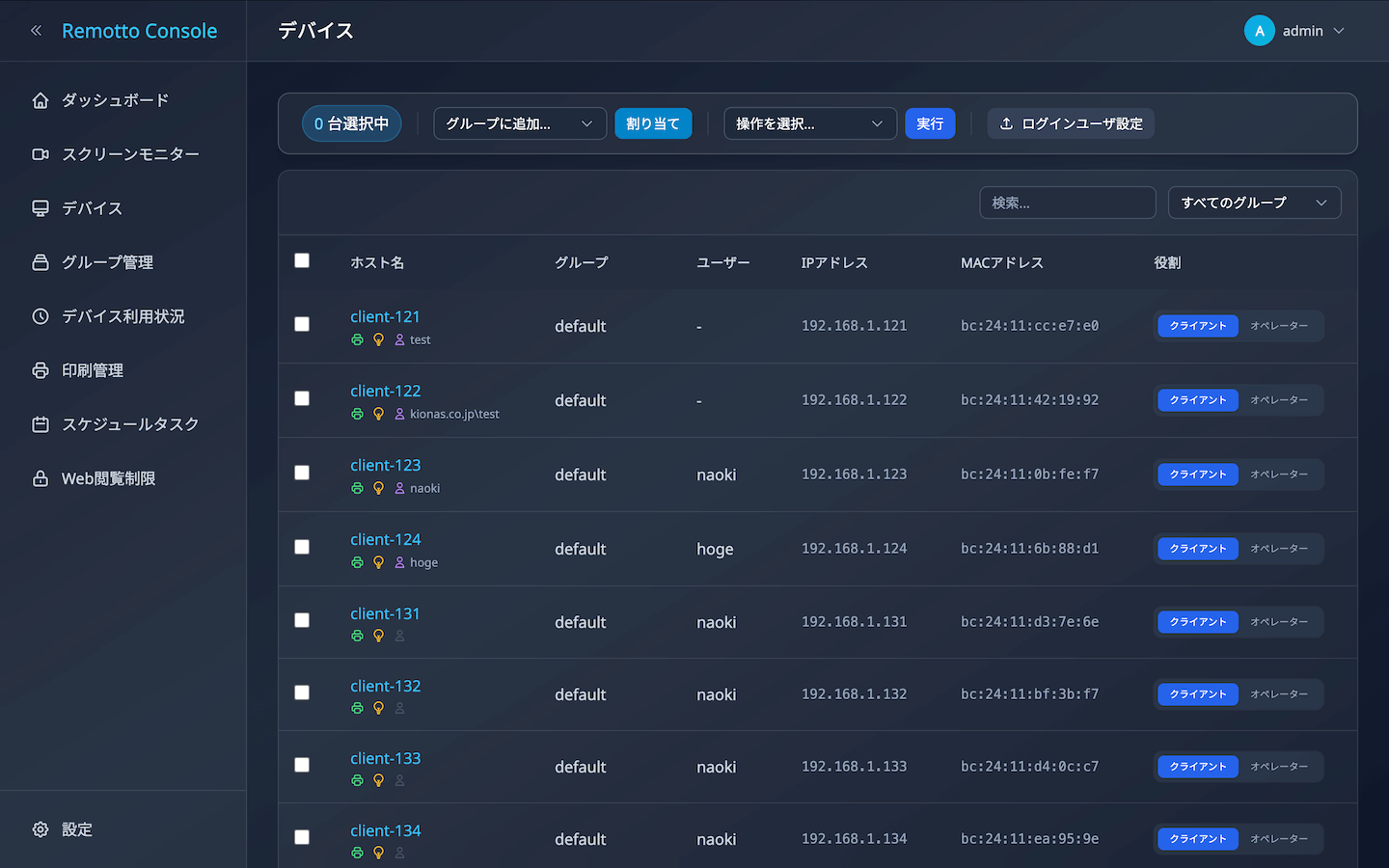
Task: Open the グループに追加 dropdown
Action: 519,123
